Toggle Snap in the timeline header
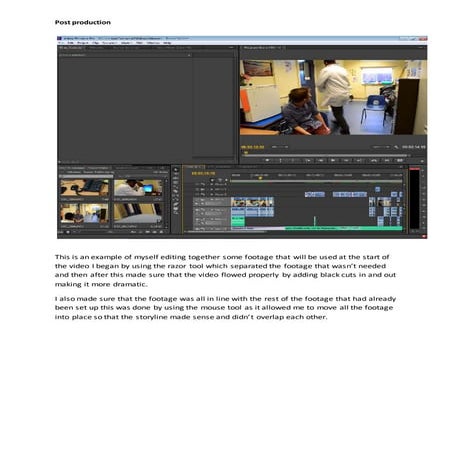 pyautogui.click(x=212, y=180)
